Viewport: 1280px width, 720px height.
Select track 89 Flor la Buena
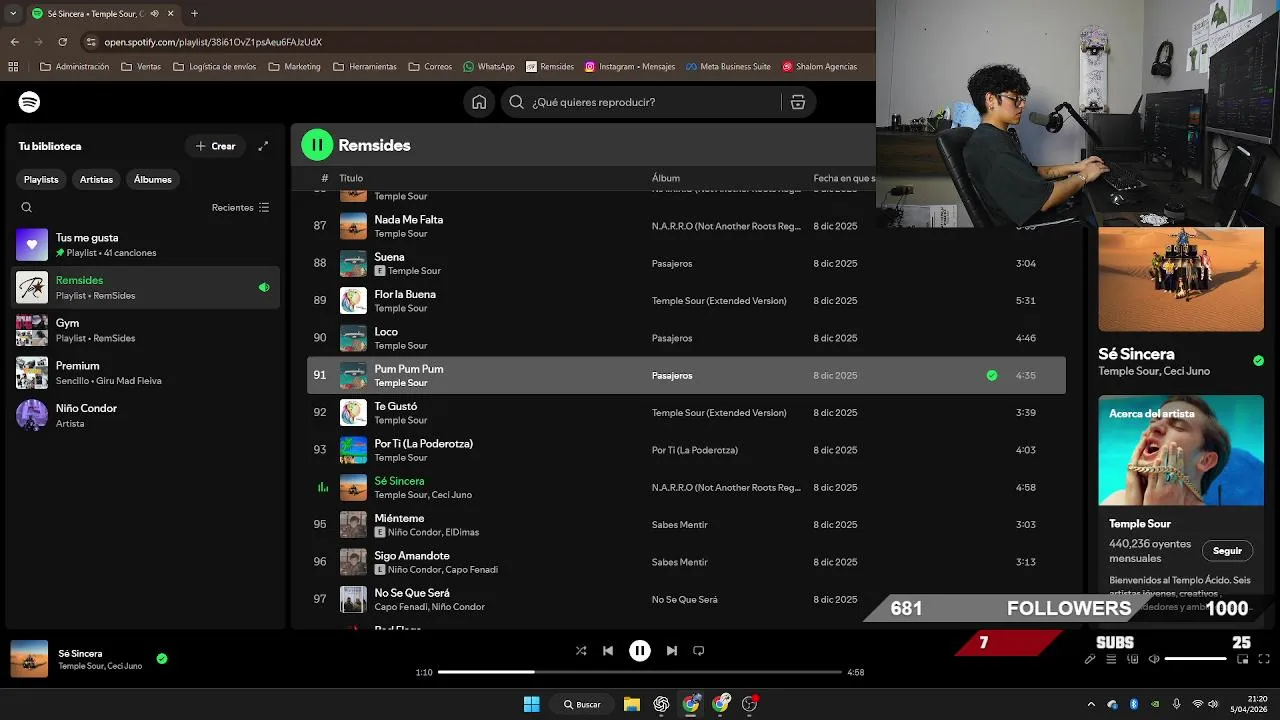pos(686,301)
